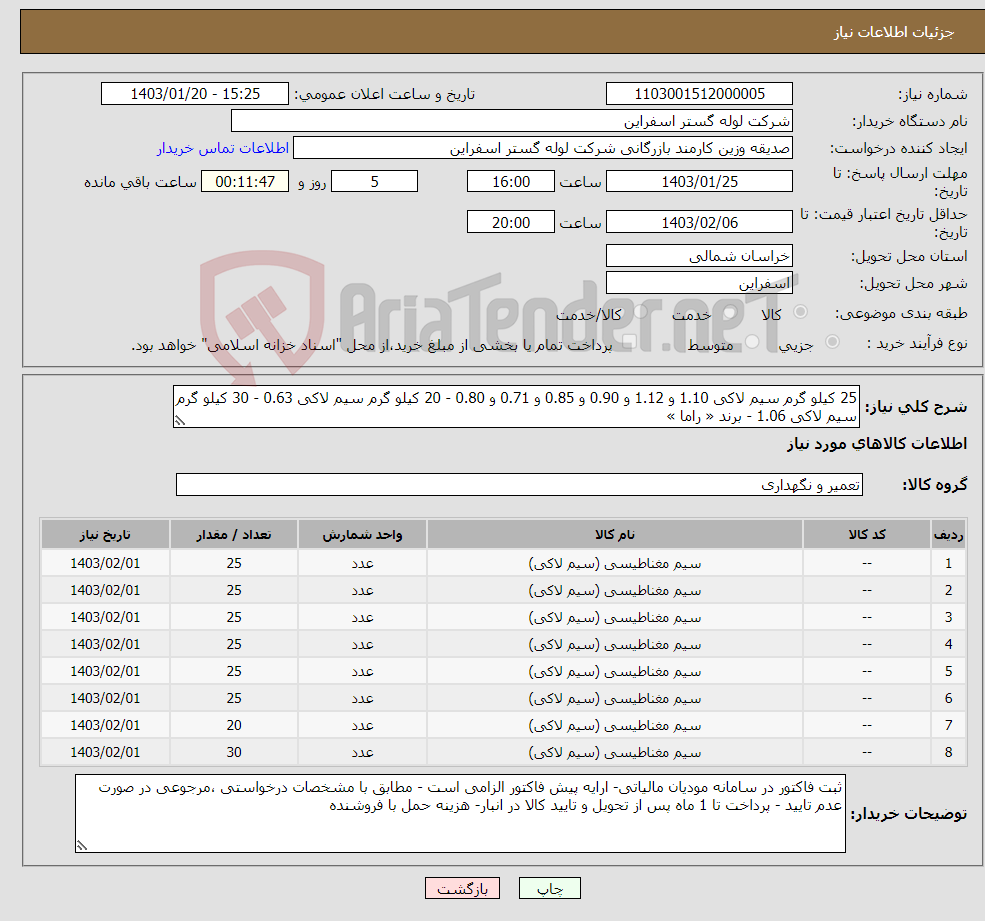
Task: Click the چاپ (print) button
Action: point(549,888)
